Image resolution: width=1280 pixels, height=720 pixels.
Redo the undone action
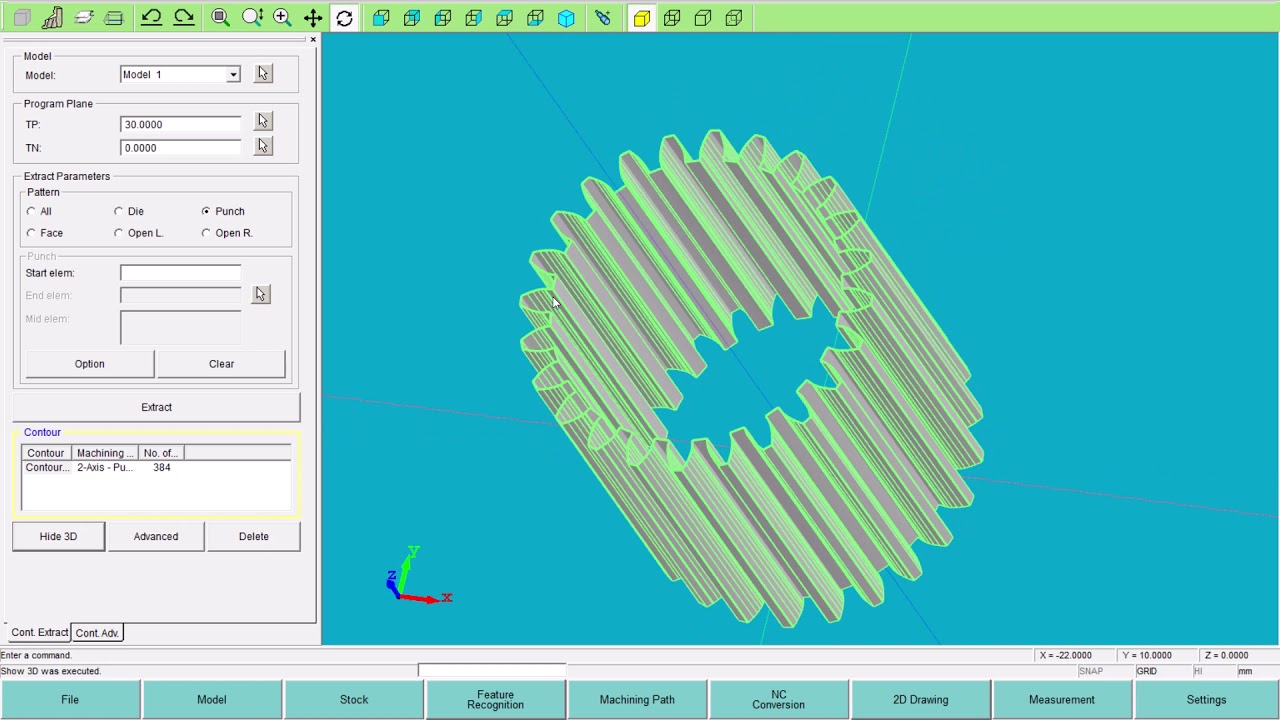click(x=183, y=17)
